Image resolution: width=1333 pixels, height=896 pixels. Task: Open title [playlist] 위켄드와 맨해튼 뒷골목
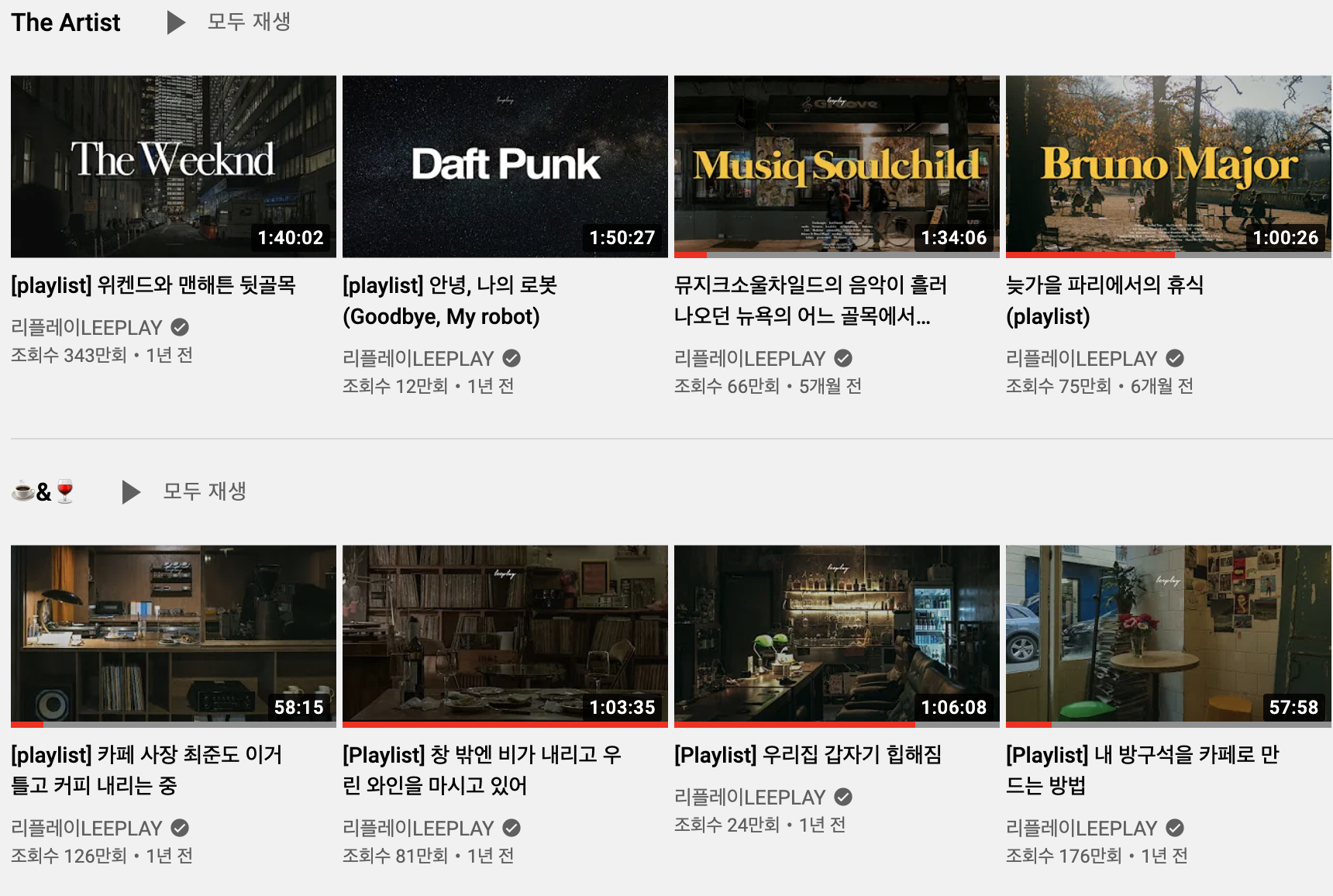click(x=153, y=285)
